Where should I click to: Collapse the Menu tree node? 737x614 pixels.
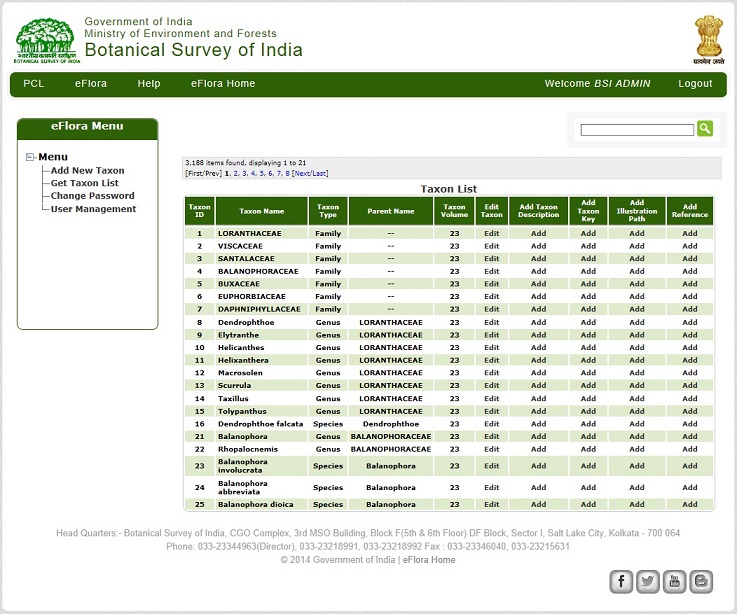31,157
